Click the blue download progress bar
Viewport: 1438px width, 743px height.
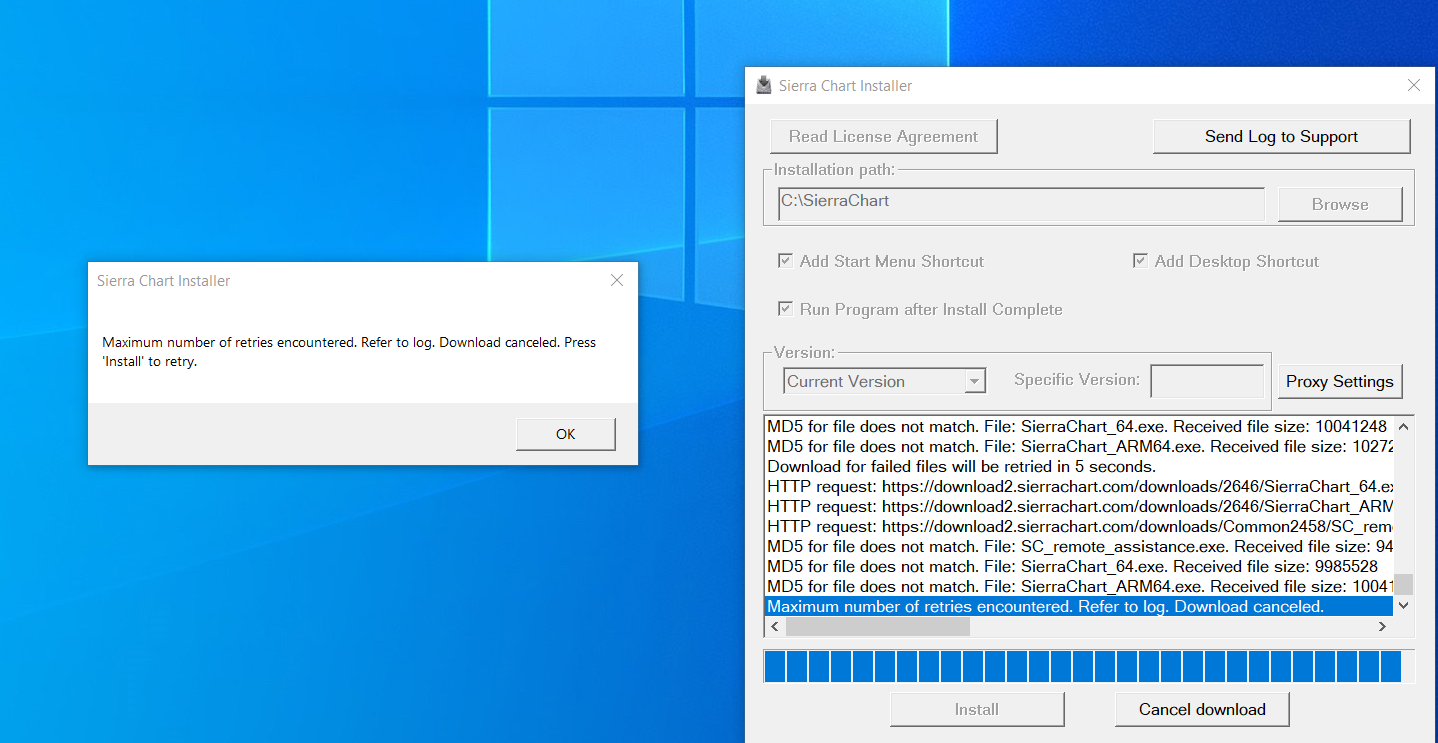[x=1089, y=666]
